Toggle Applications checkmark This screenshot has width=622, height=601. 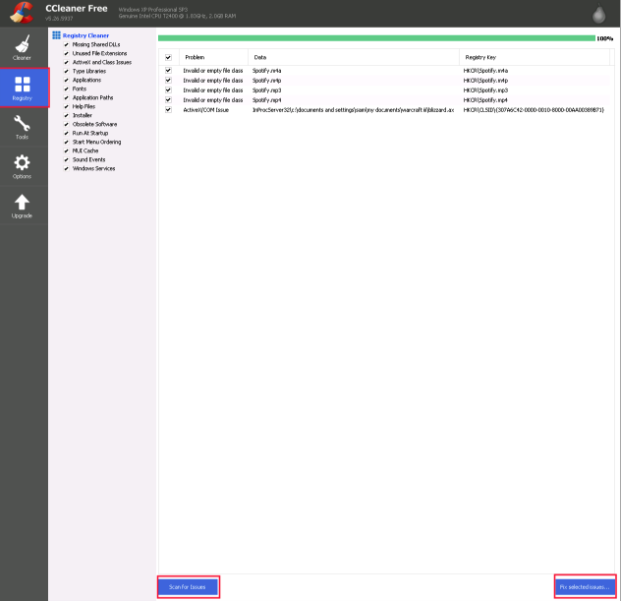[66, 80]
